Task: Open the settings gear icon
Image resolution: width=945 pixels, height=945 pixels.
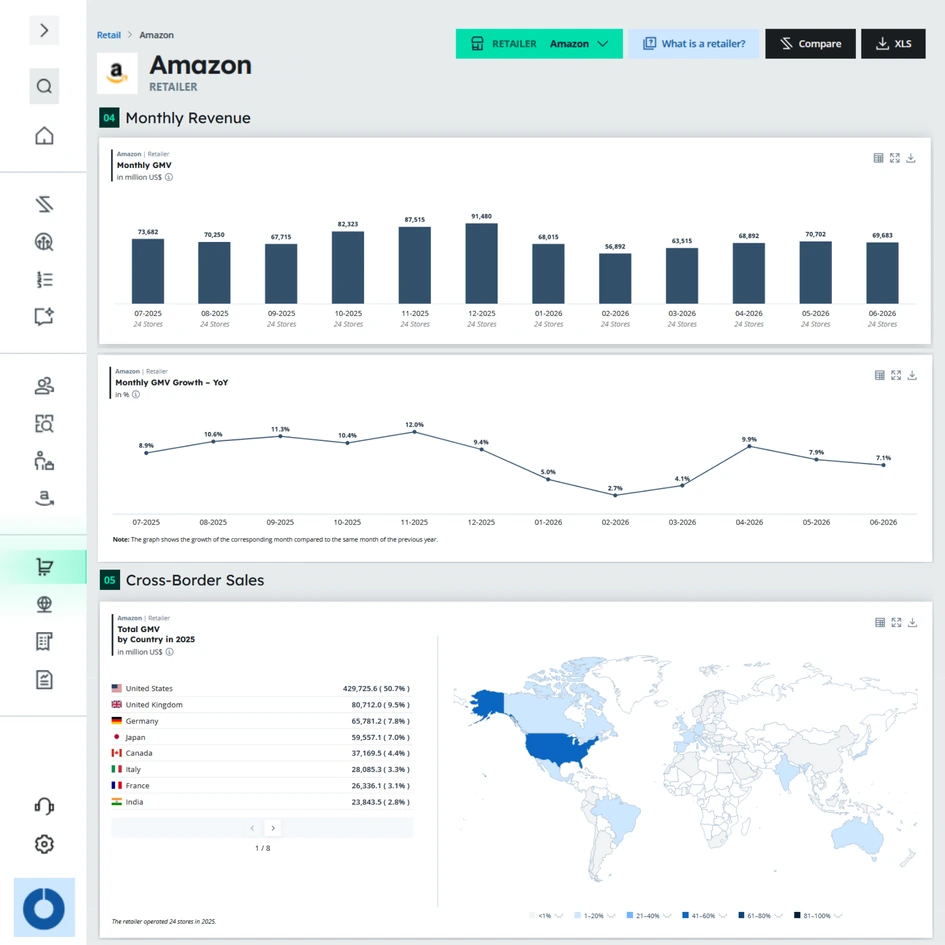Action: point(44,844)
